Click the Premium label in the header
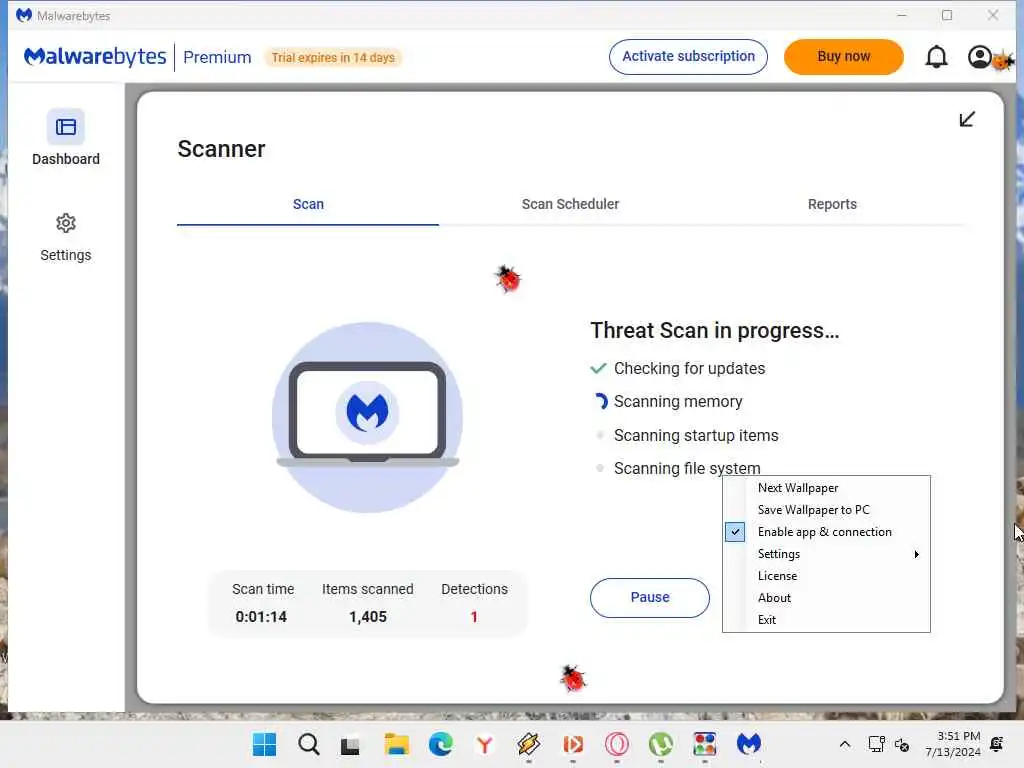 (217, 57)
